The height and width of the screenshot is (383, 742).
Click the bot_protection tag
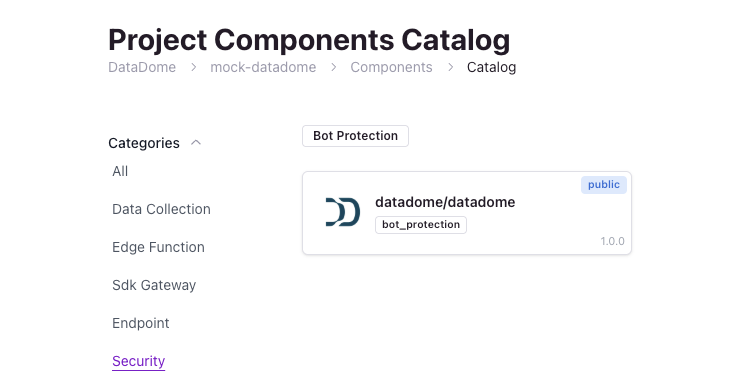pos(421,225)
